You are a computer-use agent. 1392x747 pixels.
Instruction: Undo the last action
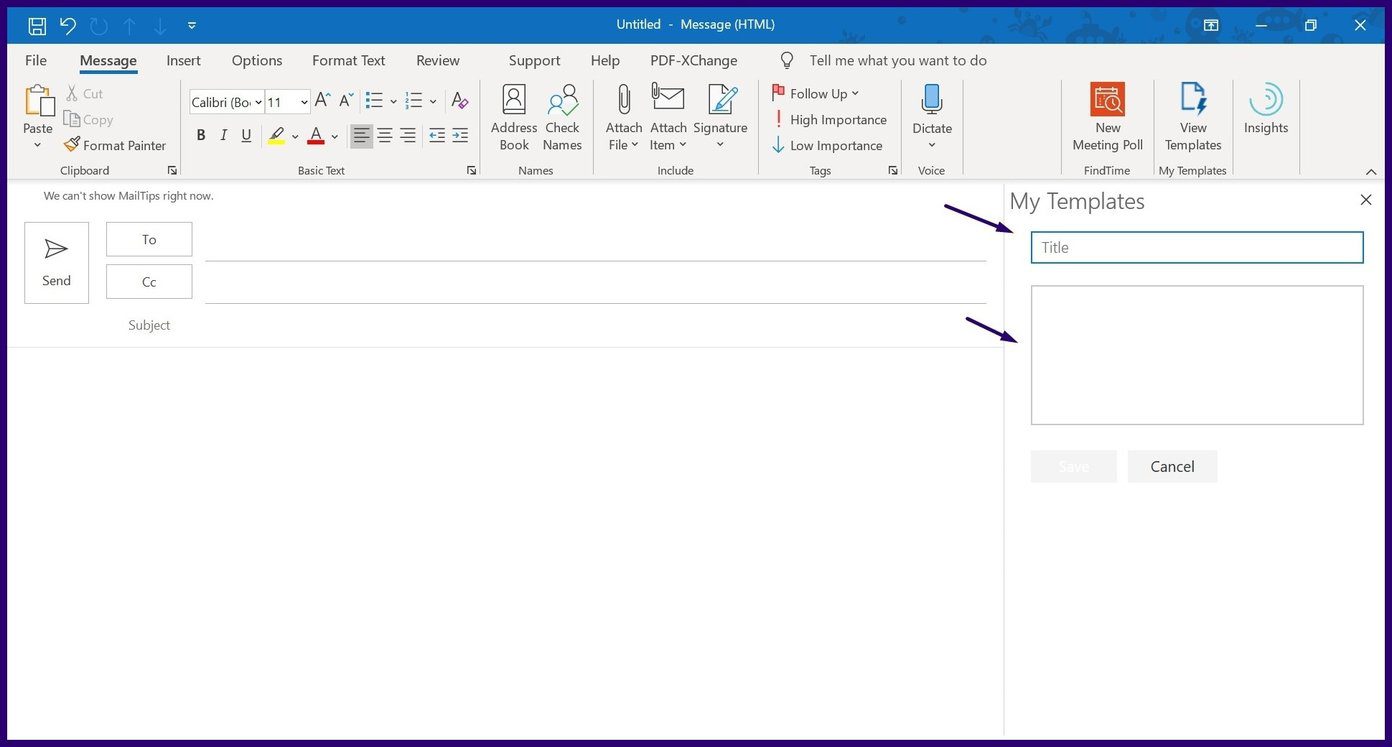pyautogui.click(x=68, y=25)
